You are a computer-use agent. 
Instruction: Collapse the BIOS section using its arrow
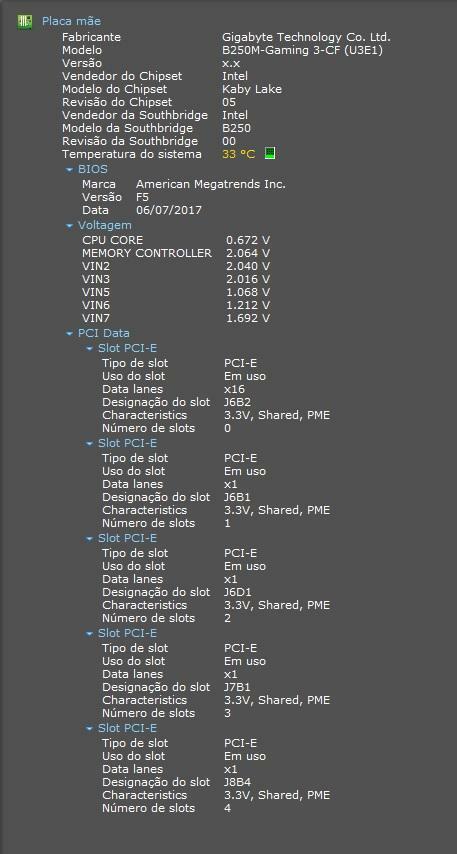[x=69, y=170]
